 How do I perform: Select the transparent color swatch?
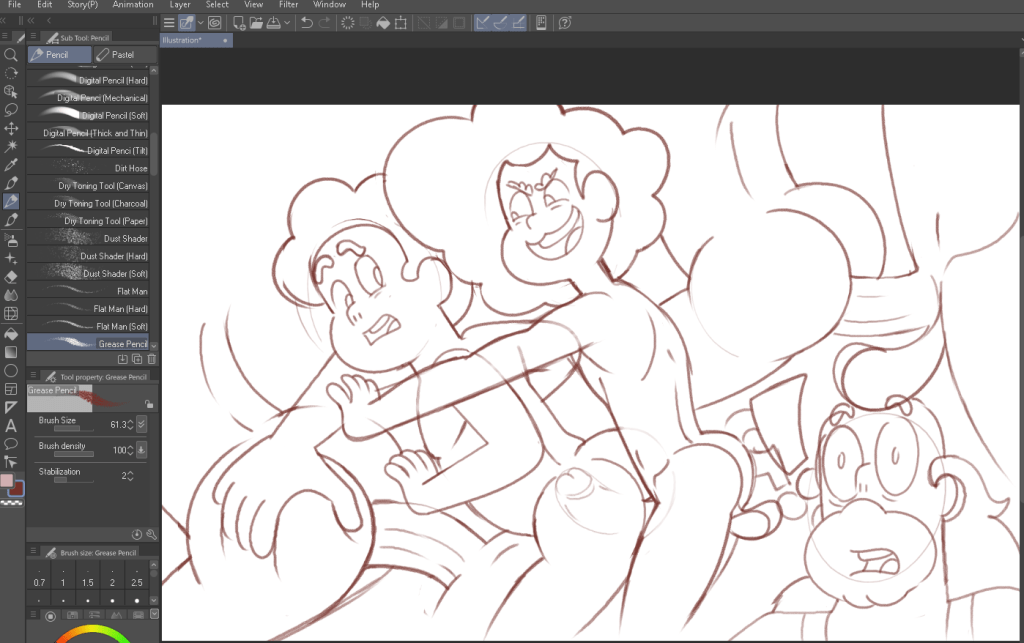pos(12,504)
